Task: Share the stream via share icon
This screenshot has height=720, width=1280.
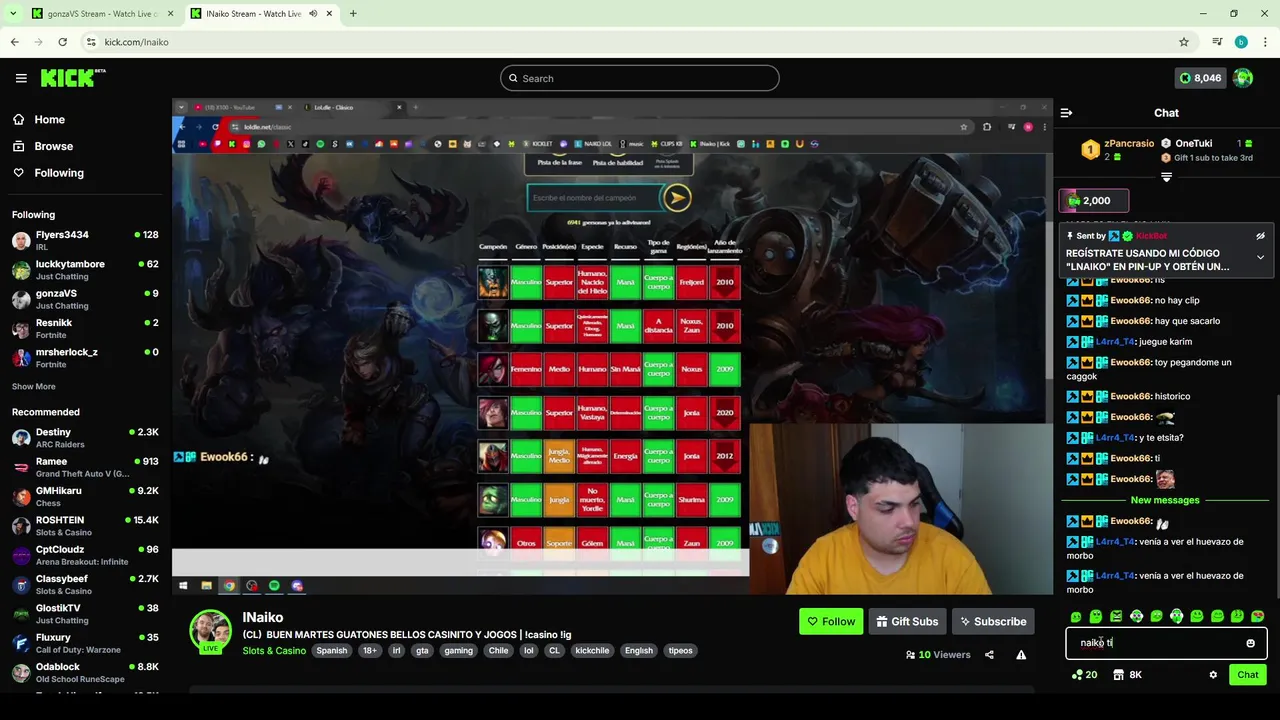Action: (x=989, y=655)
